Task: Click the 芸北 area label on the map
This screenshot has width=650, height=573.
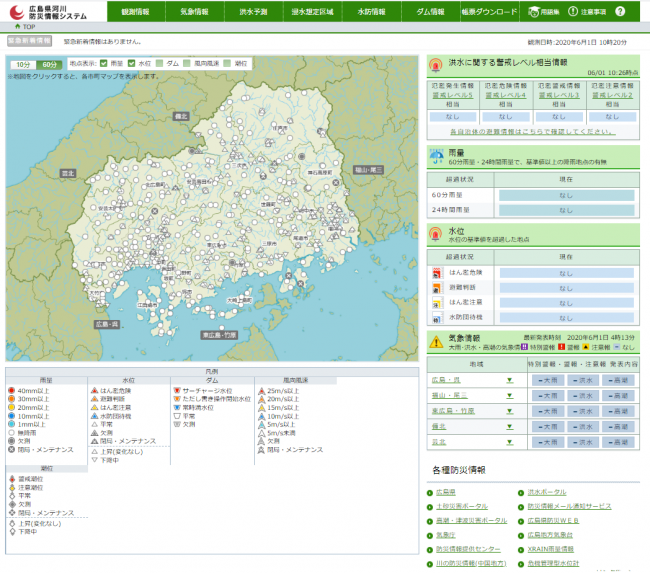Action: (x=68, y=173)
